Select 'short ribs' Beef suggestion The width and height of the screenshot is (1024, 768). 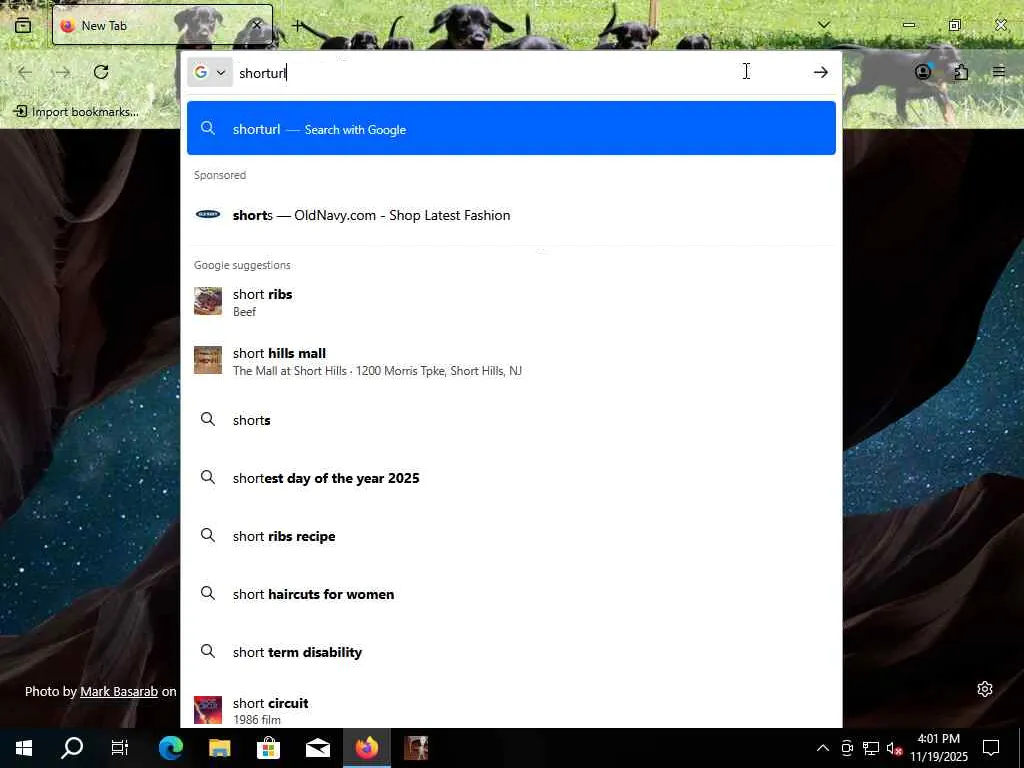pyautogui.click(x=511, y=302)
